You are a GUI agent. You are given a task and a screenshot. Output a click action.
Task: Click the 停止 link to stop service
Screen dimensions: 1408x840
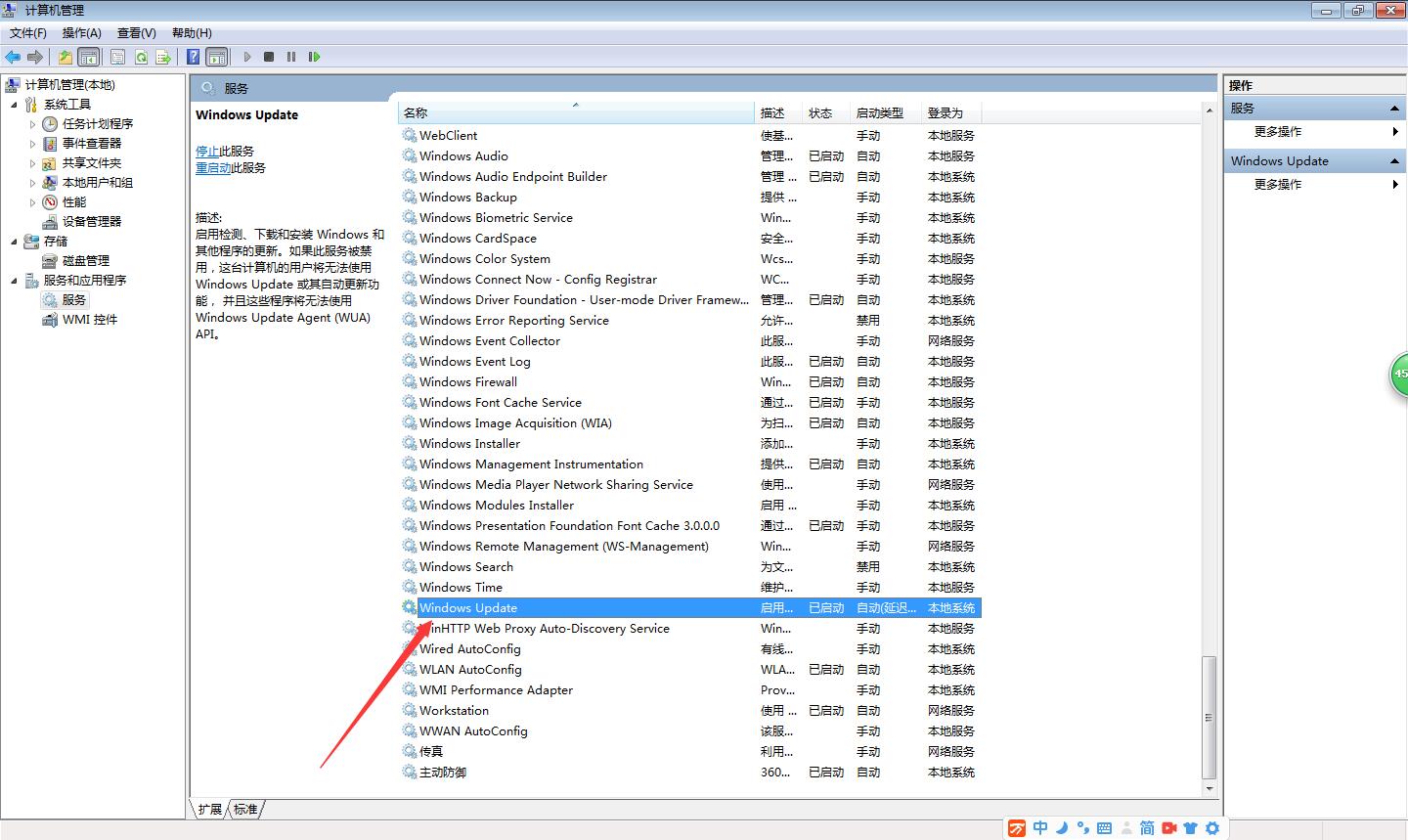(207, 152)
